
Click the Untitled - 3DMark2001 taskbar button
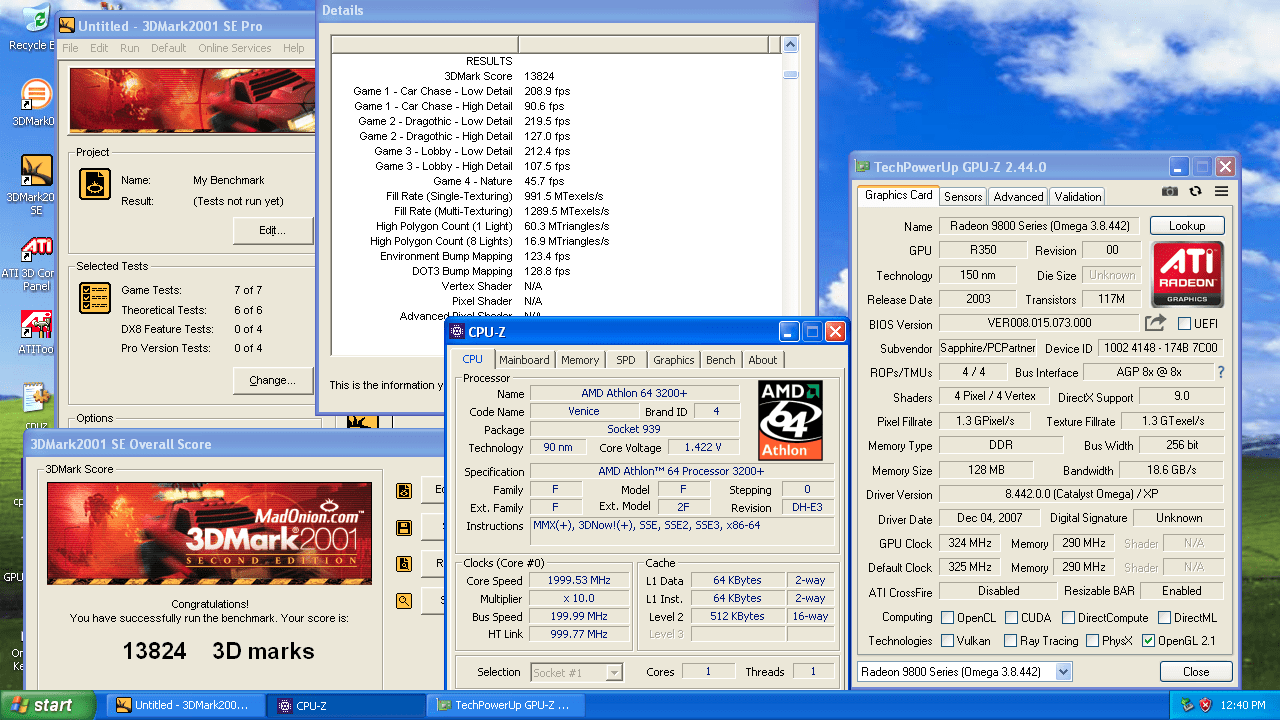pos(188,705)
